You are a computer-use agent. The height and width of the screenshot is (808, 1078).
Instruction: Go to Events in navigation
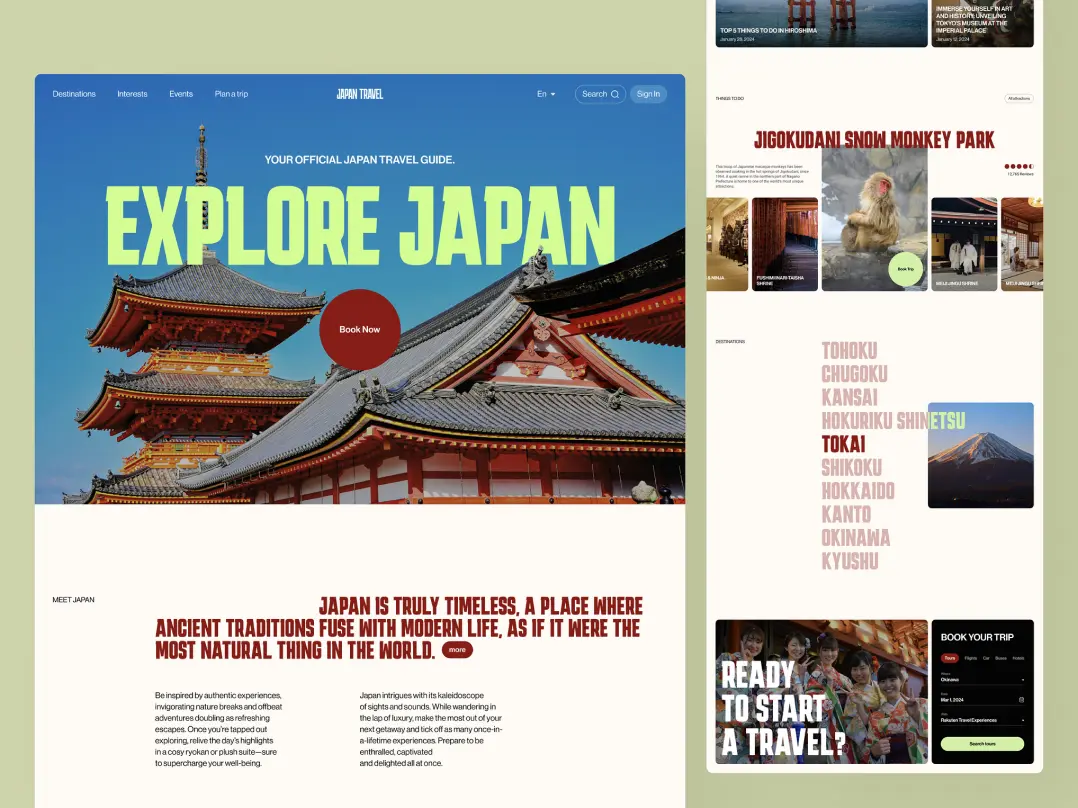(x=181, y=94)
